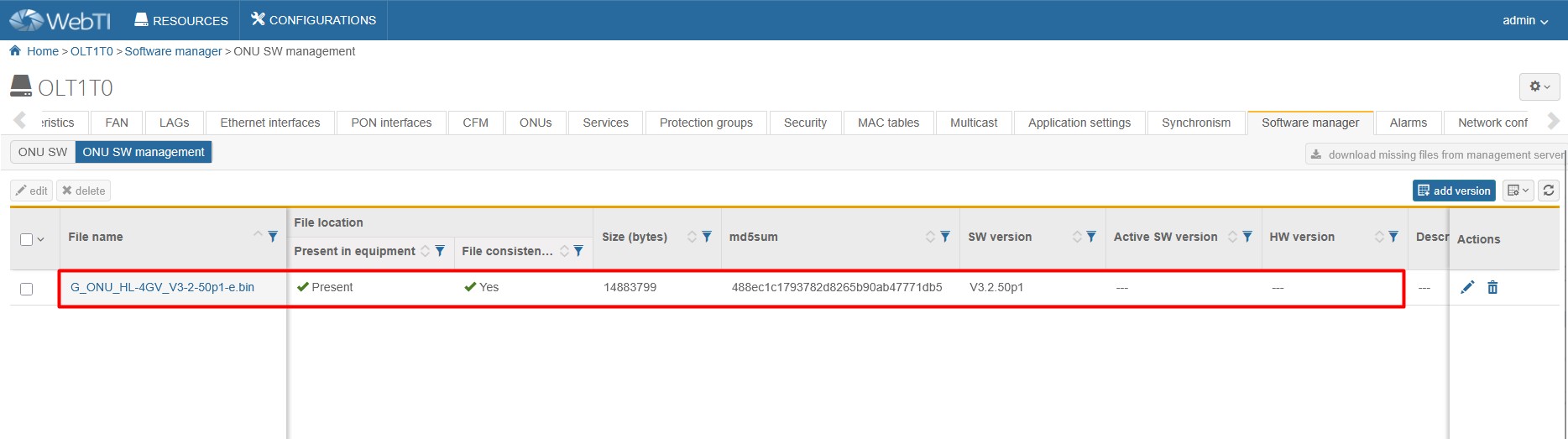Tick the checkbox for G_ONU_HL-4GV file row
The height and width of the screenshot is (439, 1568).
[x=26, y=289]
